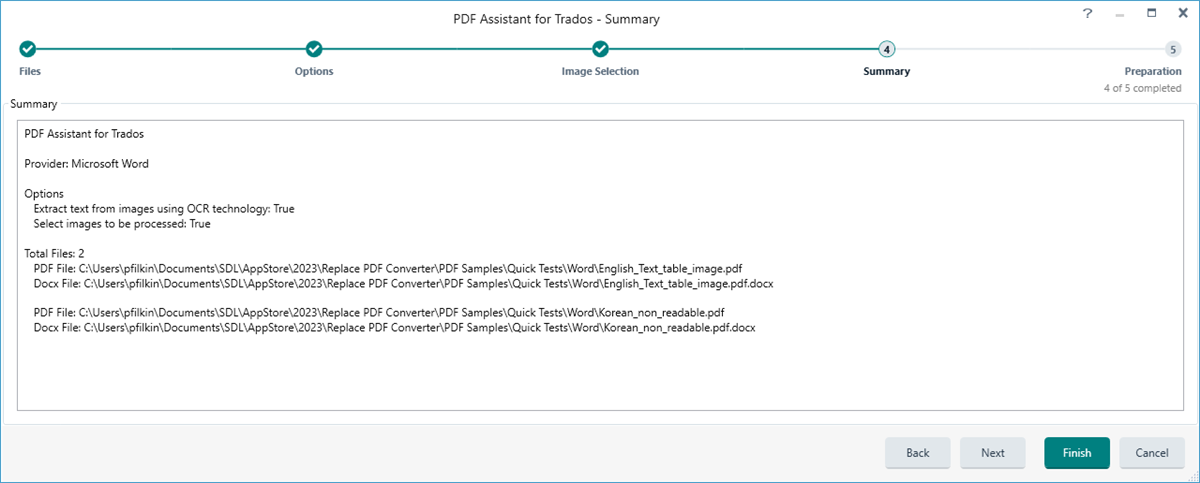Close the PDF Assistant window
This screenshot has height=483, width=1200.
(x=1182, y=14)
